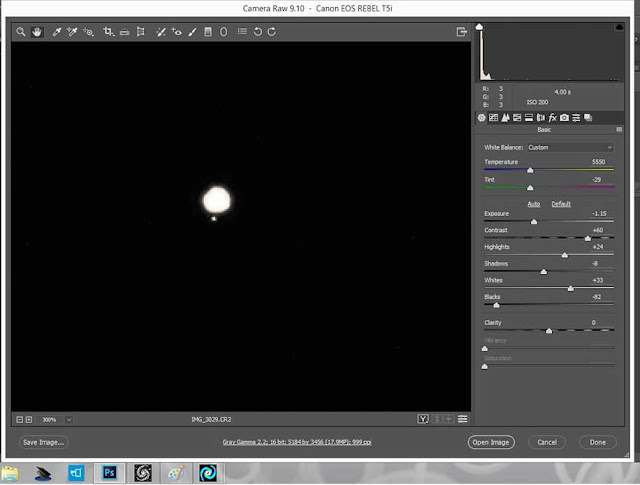Select the White Balance eyedropper tool
The height and width of the screenshot is (485, 640).
[57, 31]
